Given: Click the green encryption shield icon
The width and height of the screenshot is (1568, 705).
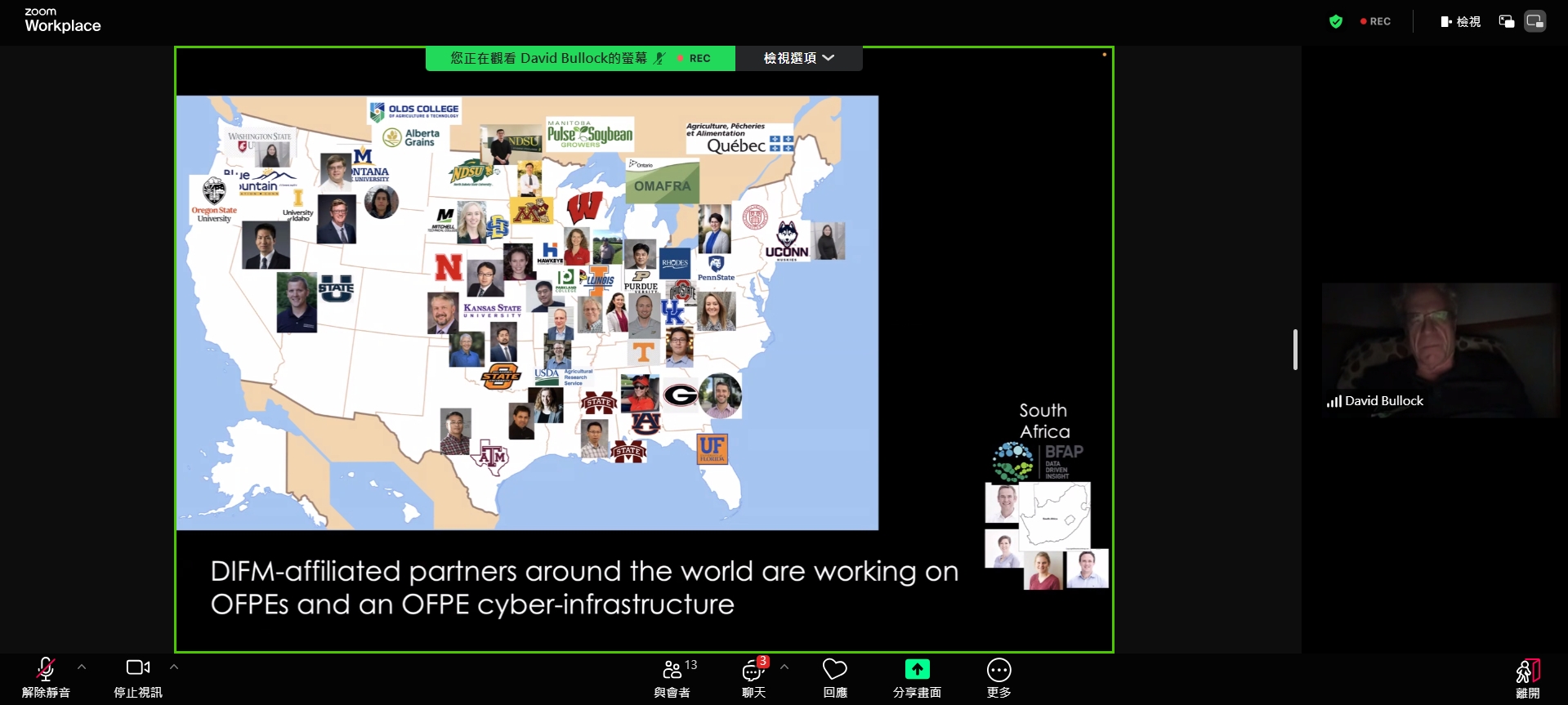Looking at the screenshot, I should 1336,21.
